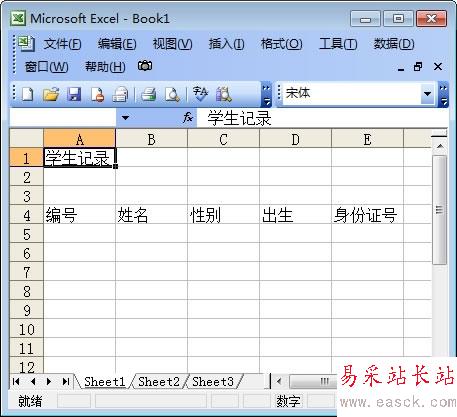Save the workbook with the floppy disk icon

click(x=74, y=94)
